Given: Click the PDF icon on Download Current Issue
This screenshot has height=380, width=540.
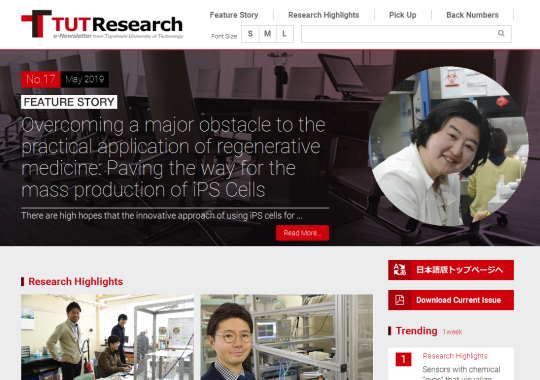Looking at the screenshot, I should [x=399, y=300].
